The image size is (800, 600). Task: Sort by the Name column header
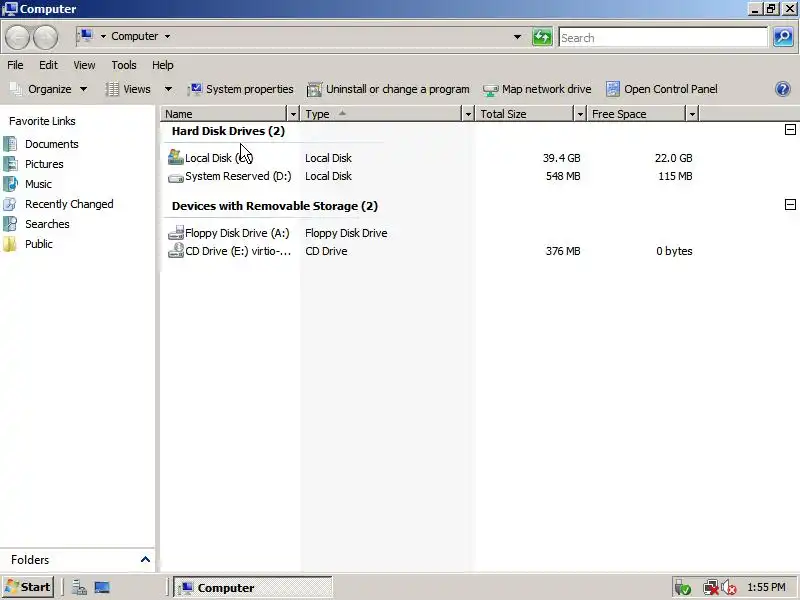click(224, 114)
